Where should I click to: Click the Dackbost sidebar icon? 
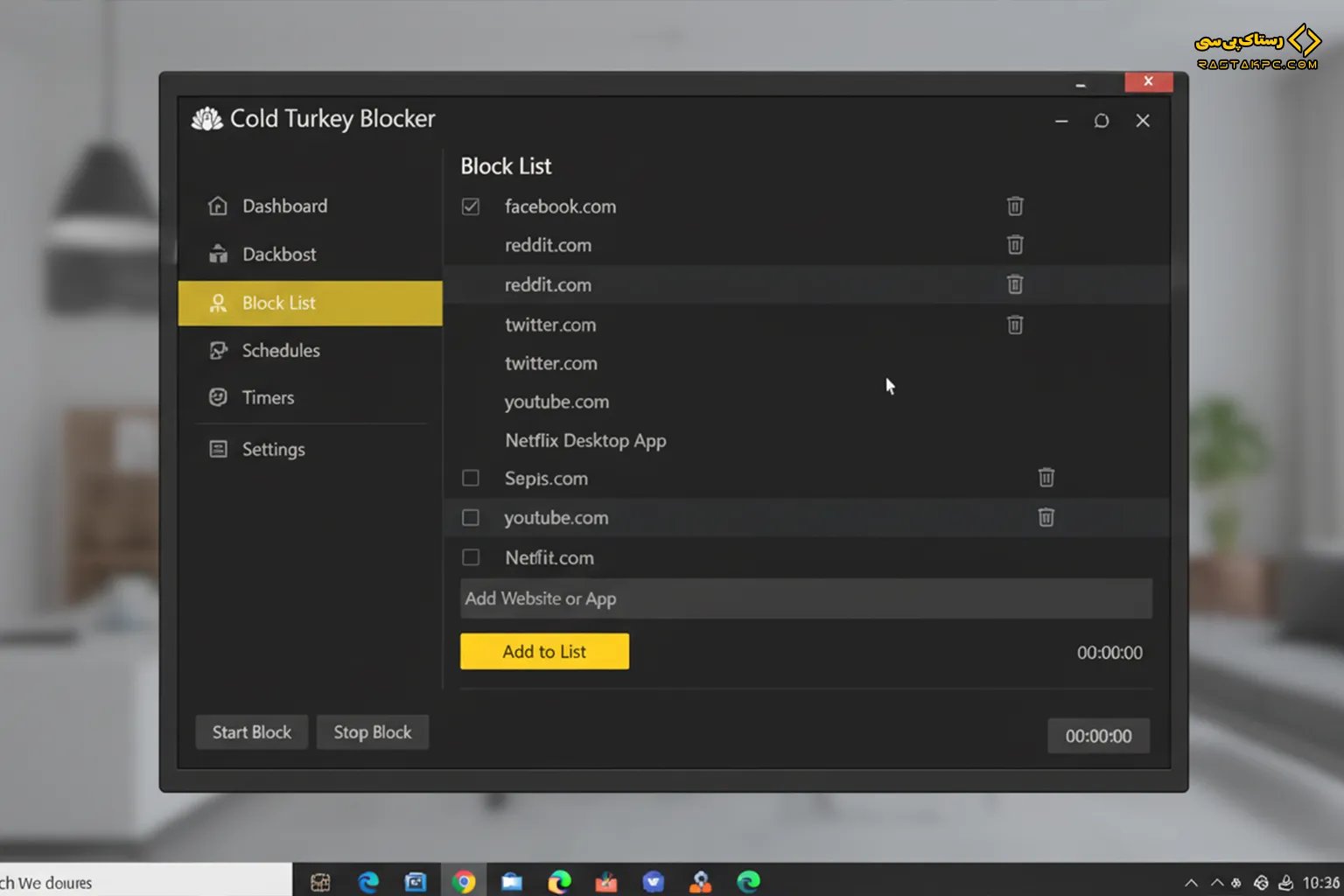pyautogui.click(x=218, y=255)
